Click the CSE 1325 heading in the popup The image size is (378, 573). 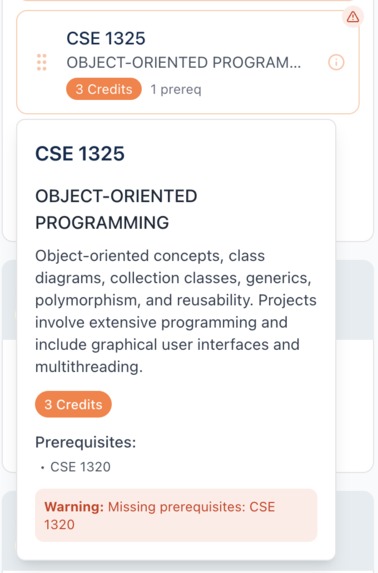(80, 153)
